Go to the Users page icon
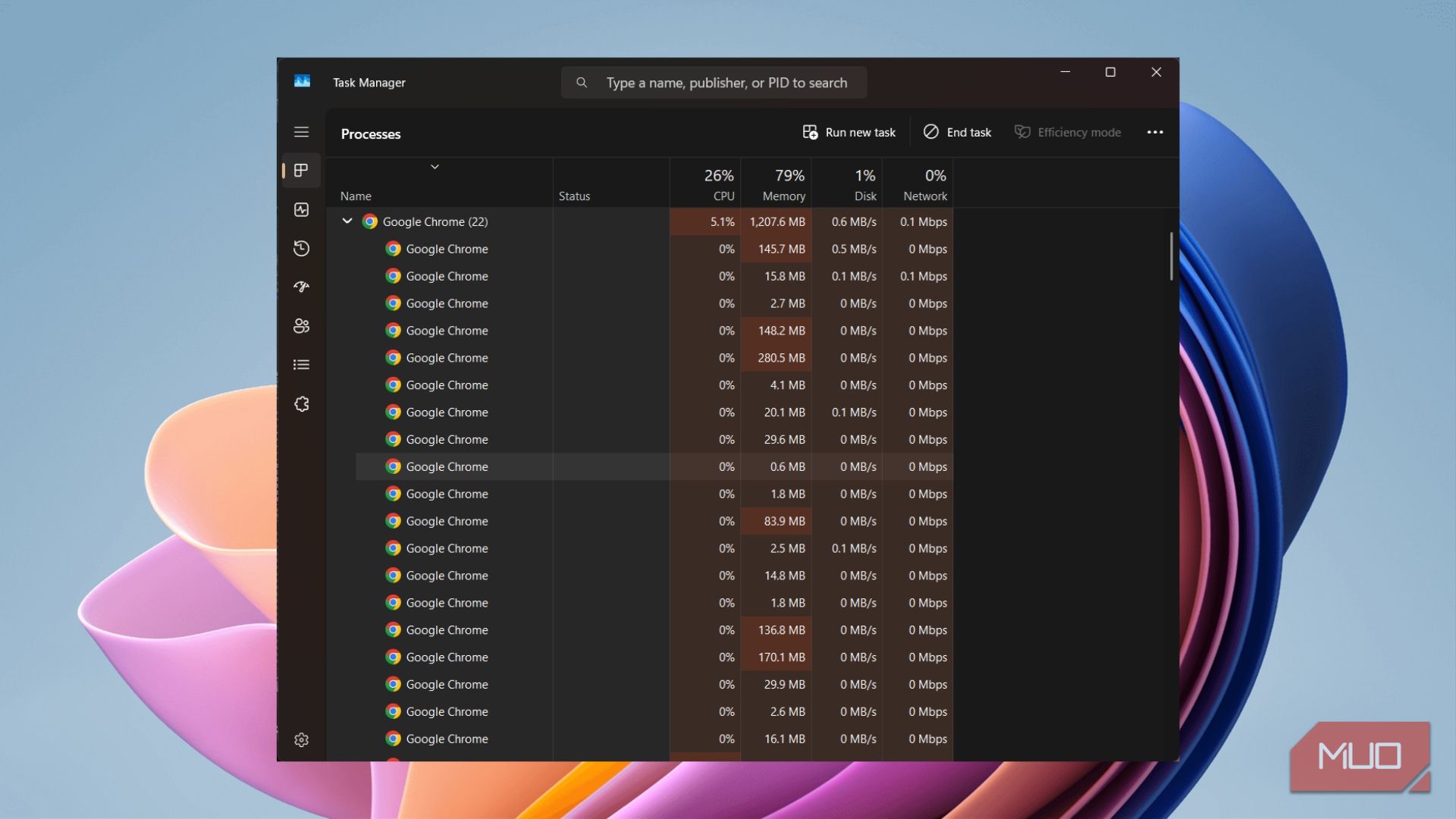1456x819 pixels. (301, 326)
